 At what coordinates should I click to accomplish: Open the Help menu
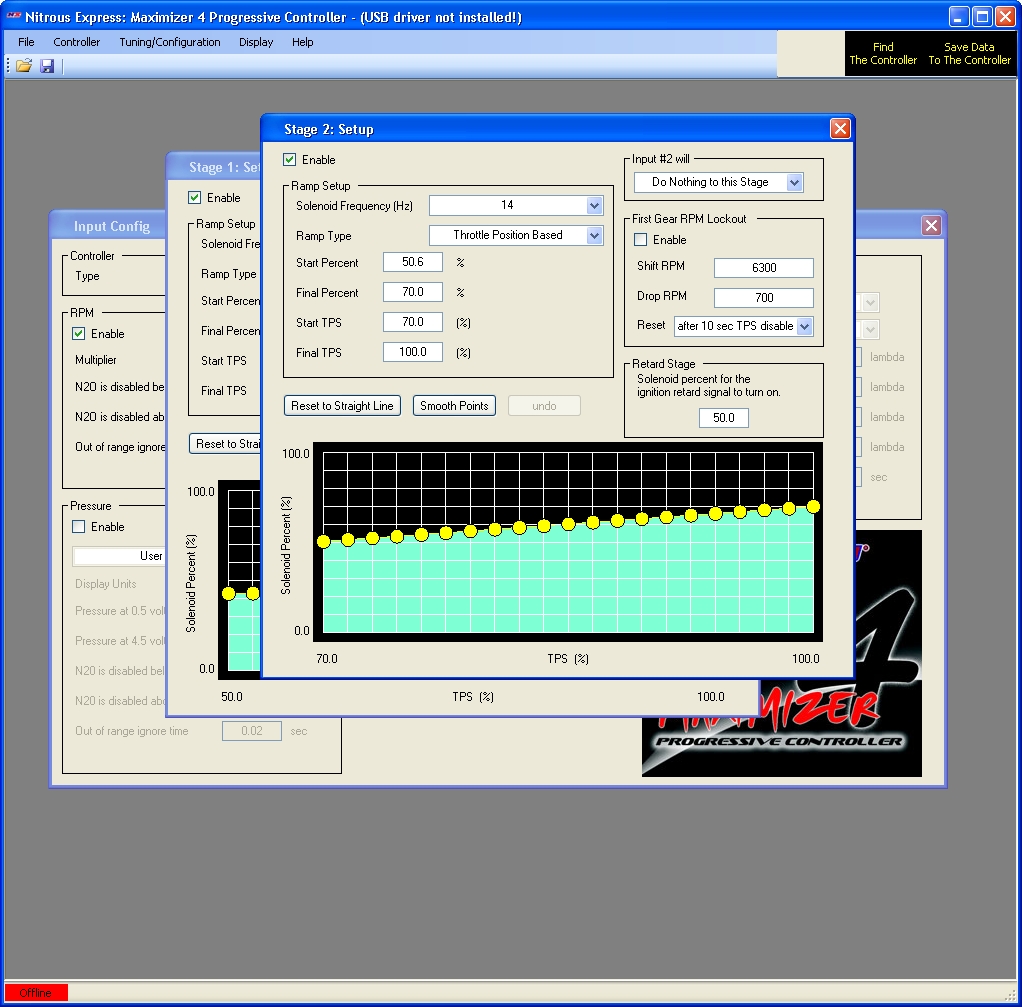point(302,42)
